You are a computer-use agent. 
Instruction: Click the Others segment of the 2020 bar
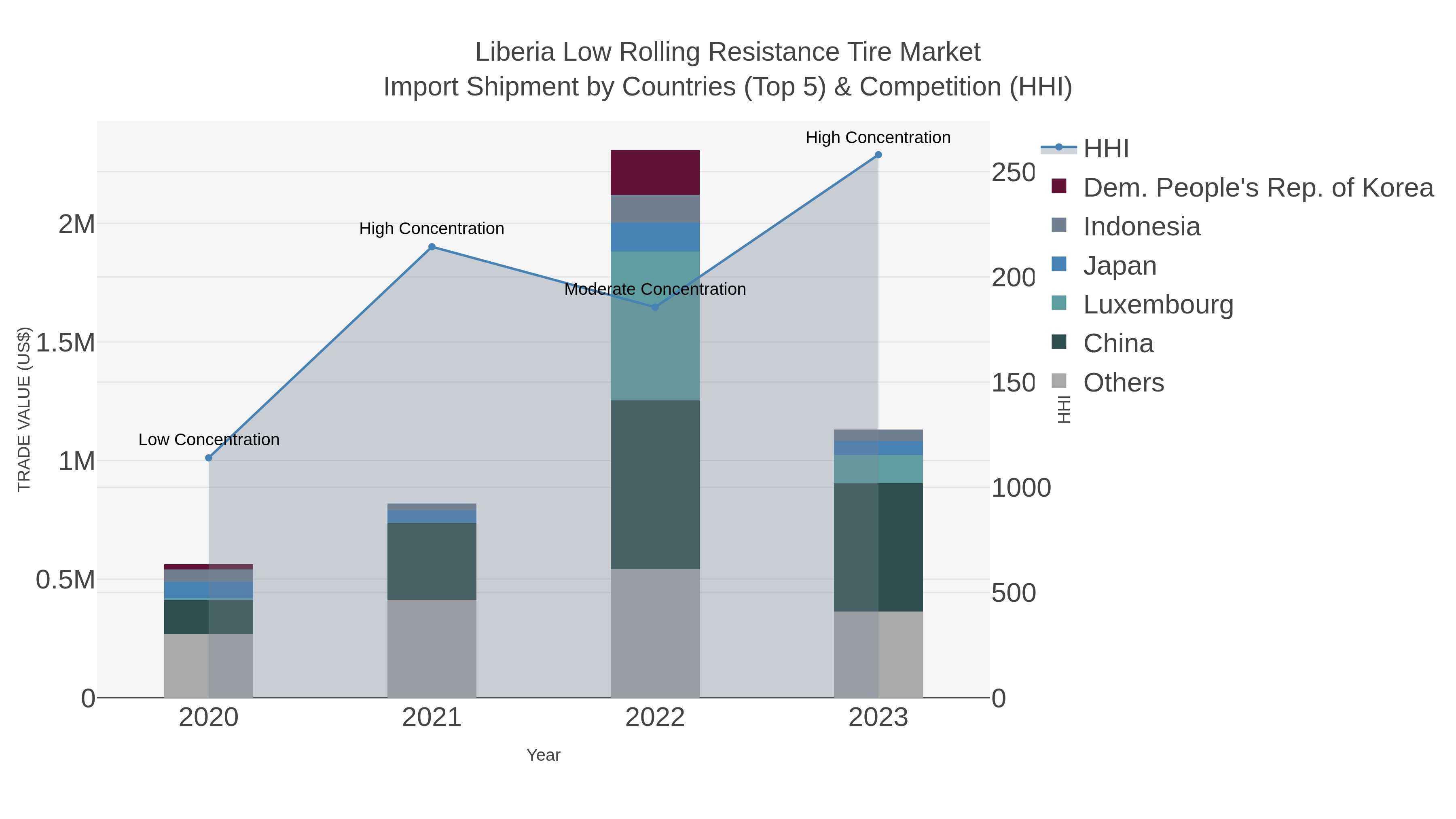click(209, 666)
